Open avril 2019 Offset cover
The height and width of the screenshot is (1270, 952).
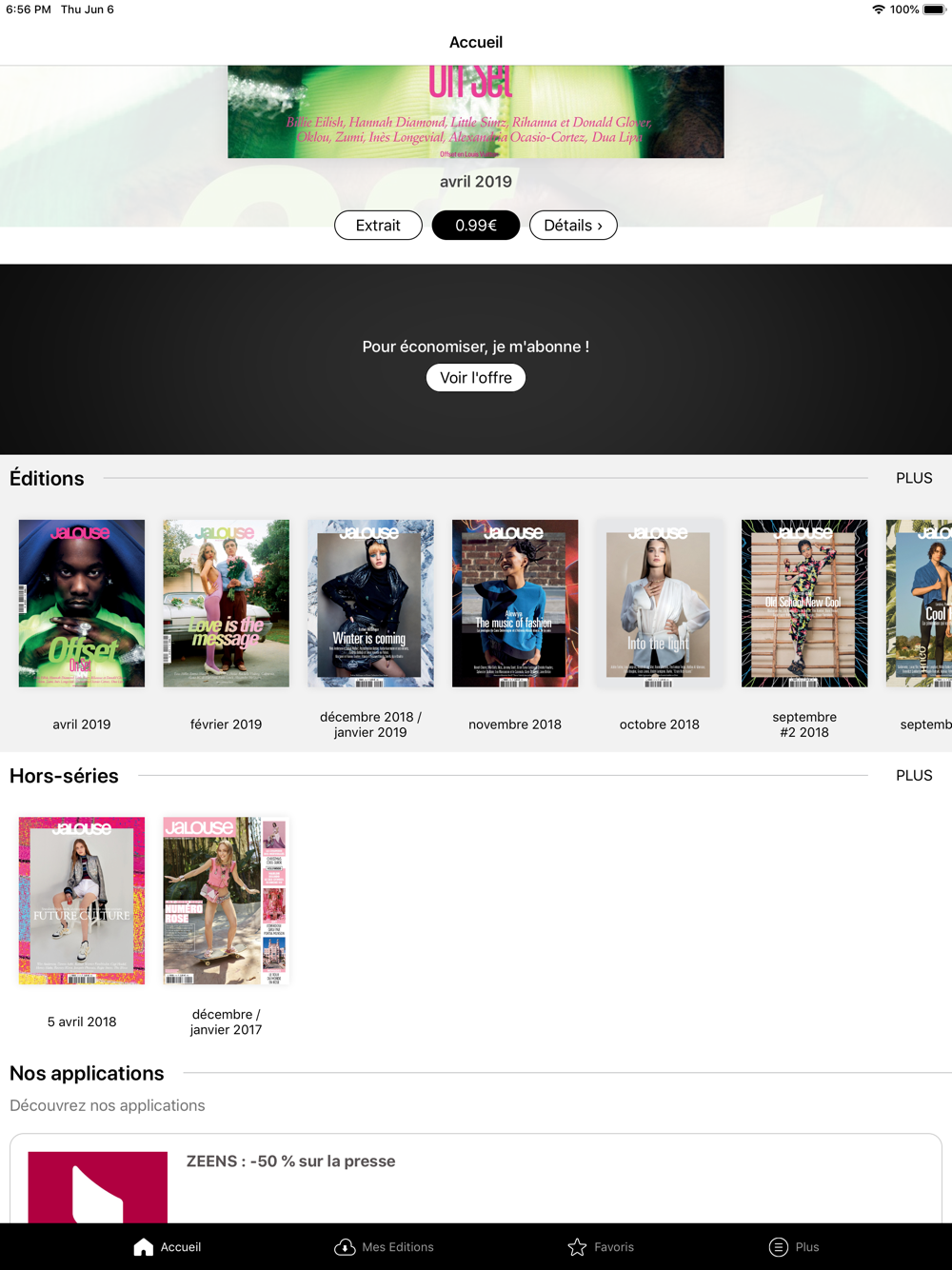(82, 604)
